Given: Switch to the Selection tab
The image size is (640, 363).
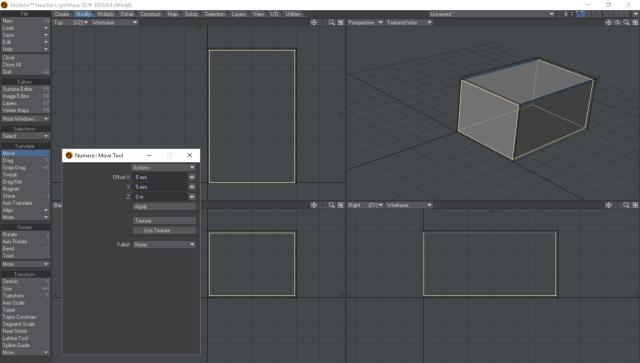Looking at the screenshot, I should [215, 14].
